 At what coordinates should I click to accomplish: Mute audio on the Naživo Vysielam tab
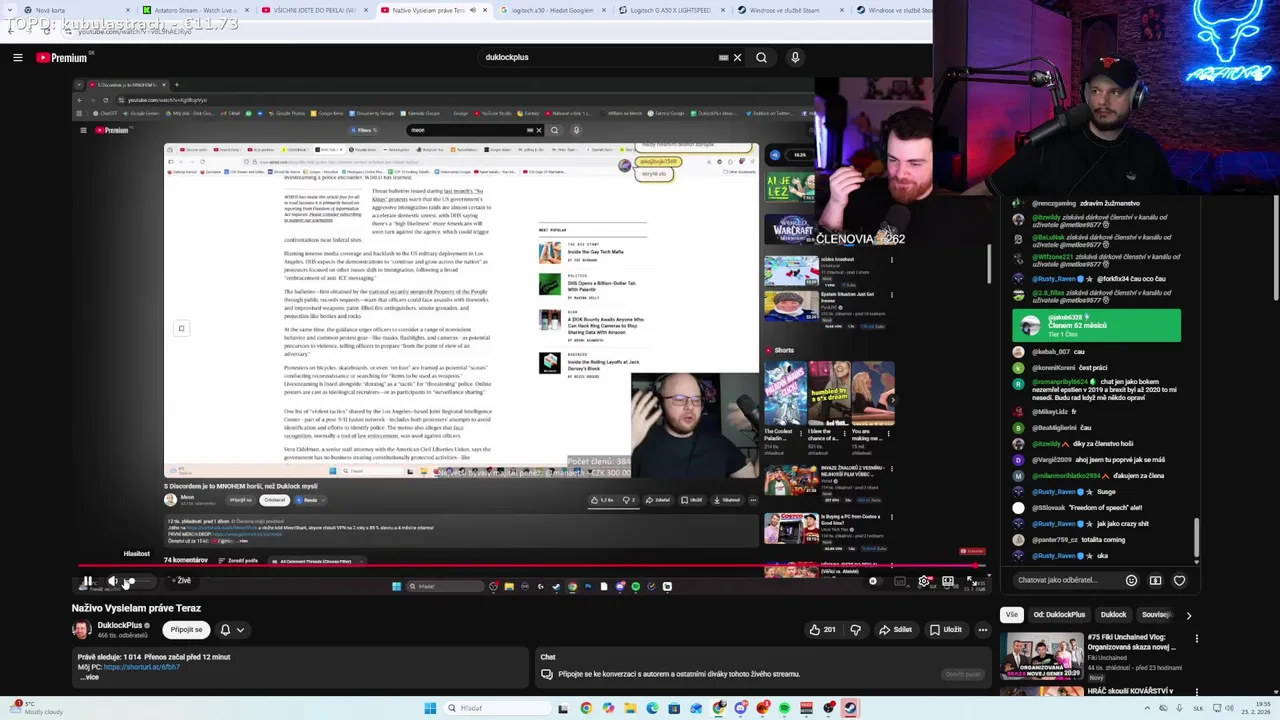point(472,10)
